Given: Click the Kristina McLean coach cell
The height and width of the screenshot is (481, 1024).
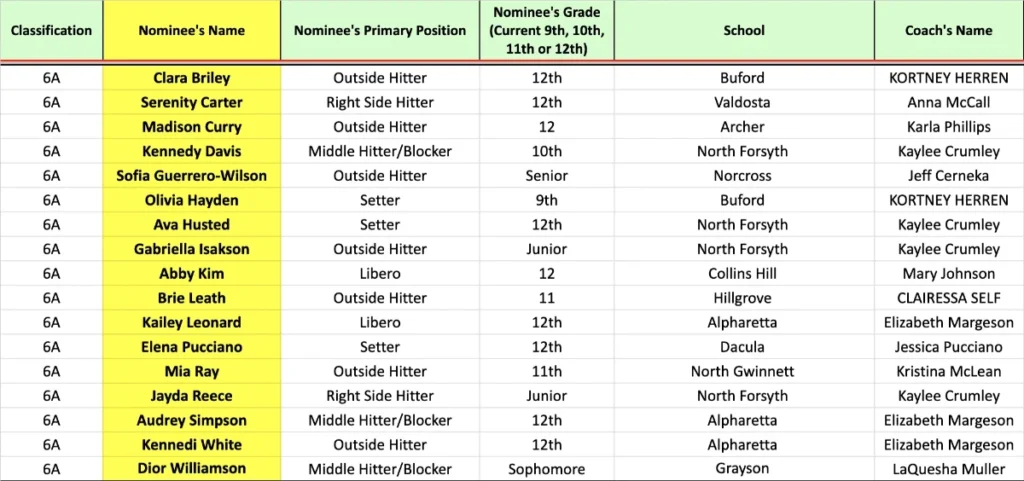Looking at the screenshot, I should 946,372.
